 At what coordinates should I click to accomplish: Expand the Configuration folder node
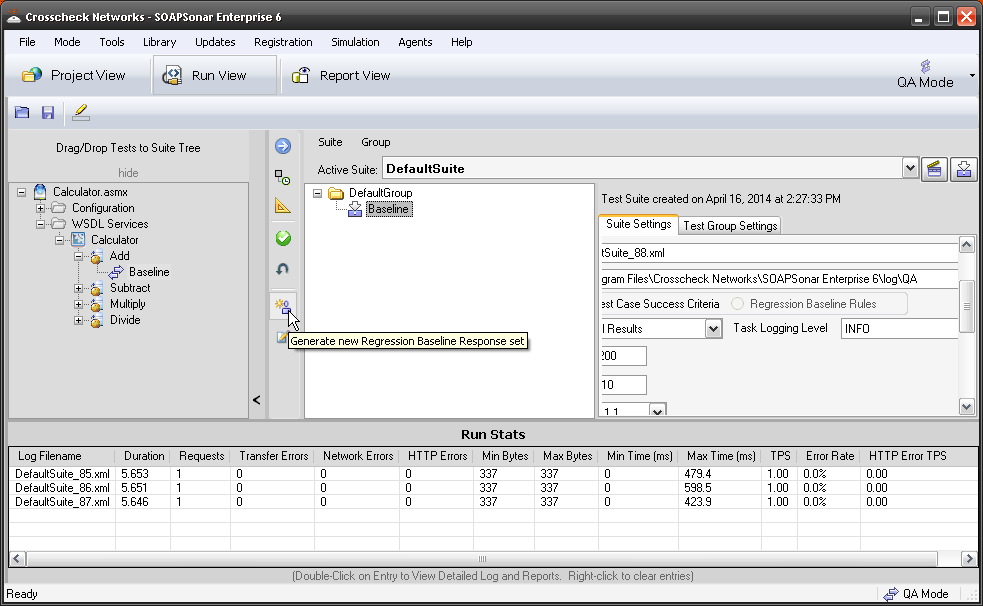coord(40,208)
